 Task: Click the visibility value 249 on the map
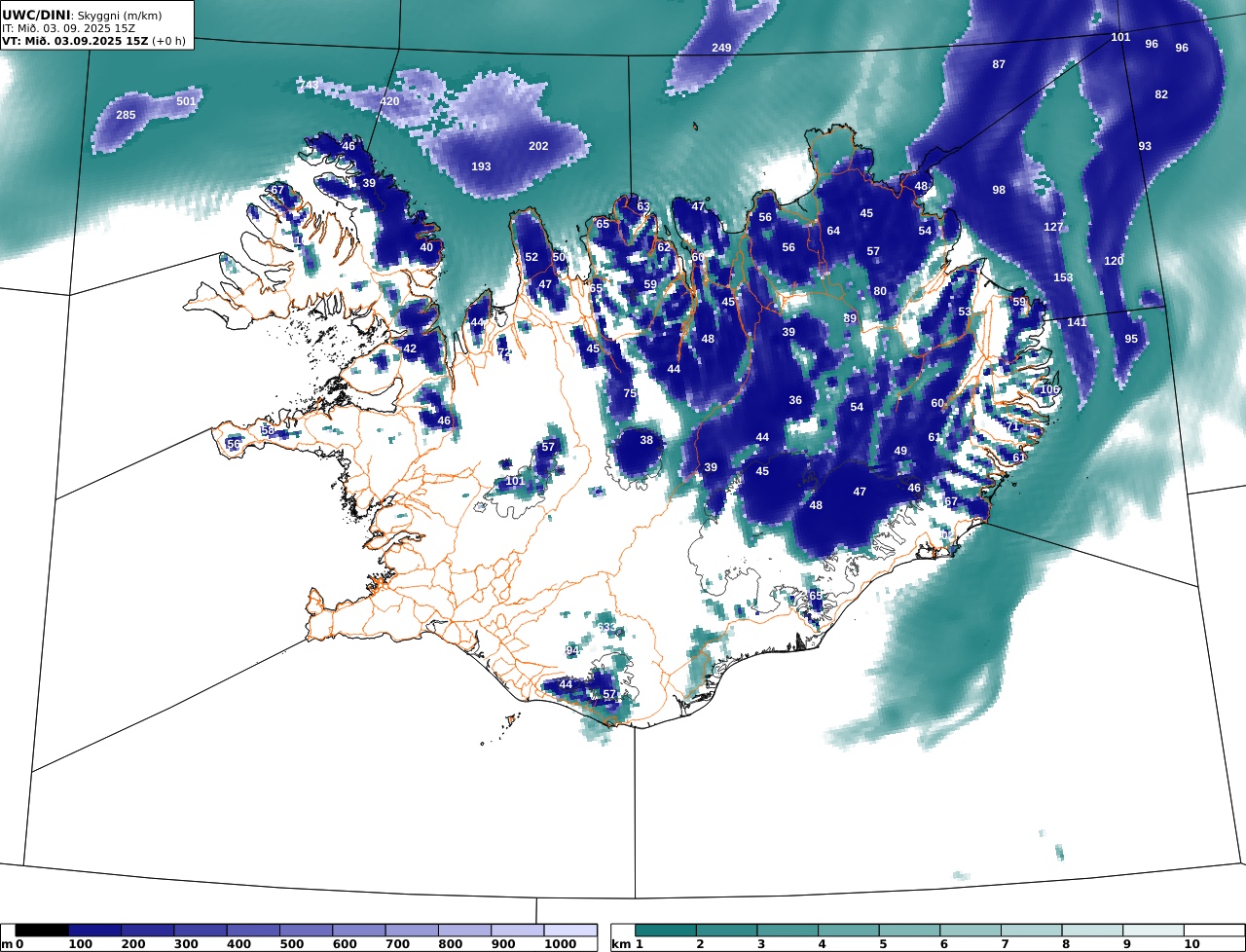[721, 48]
